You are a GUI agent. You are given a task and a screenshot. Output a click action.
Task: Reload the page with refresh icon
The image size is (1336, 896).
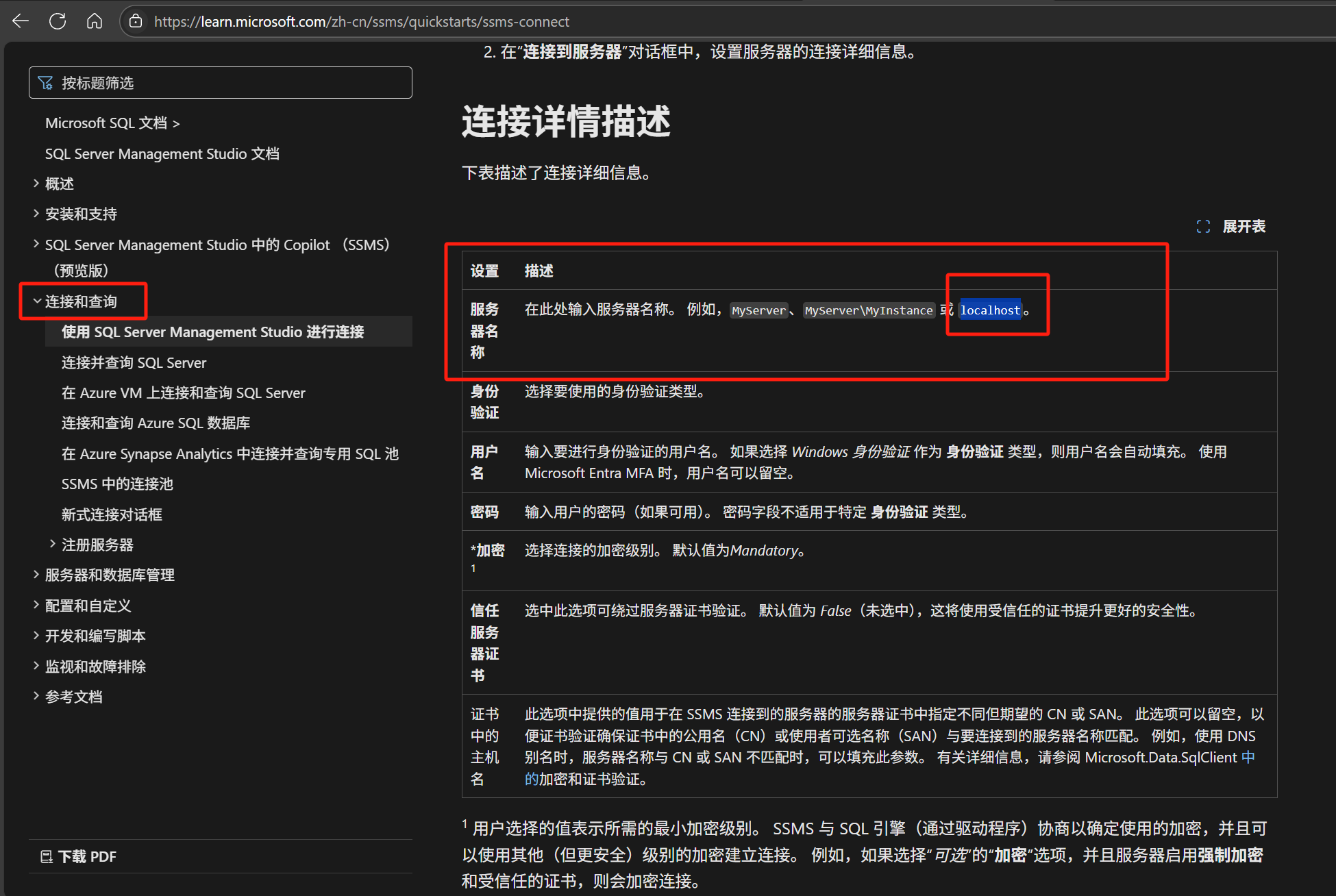point(58,21)
